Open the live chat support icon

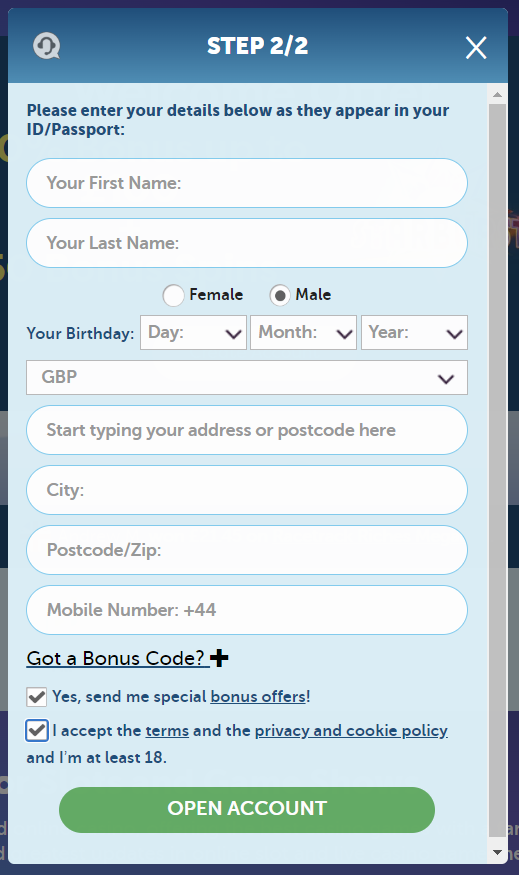tap(46, 46)
